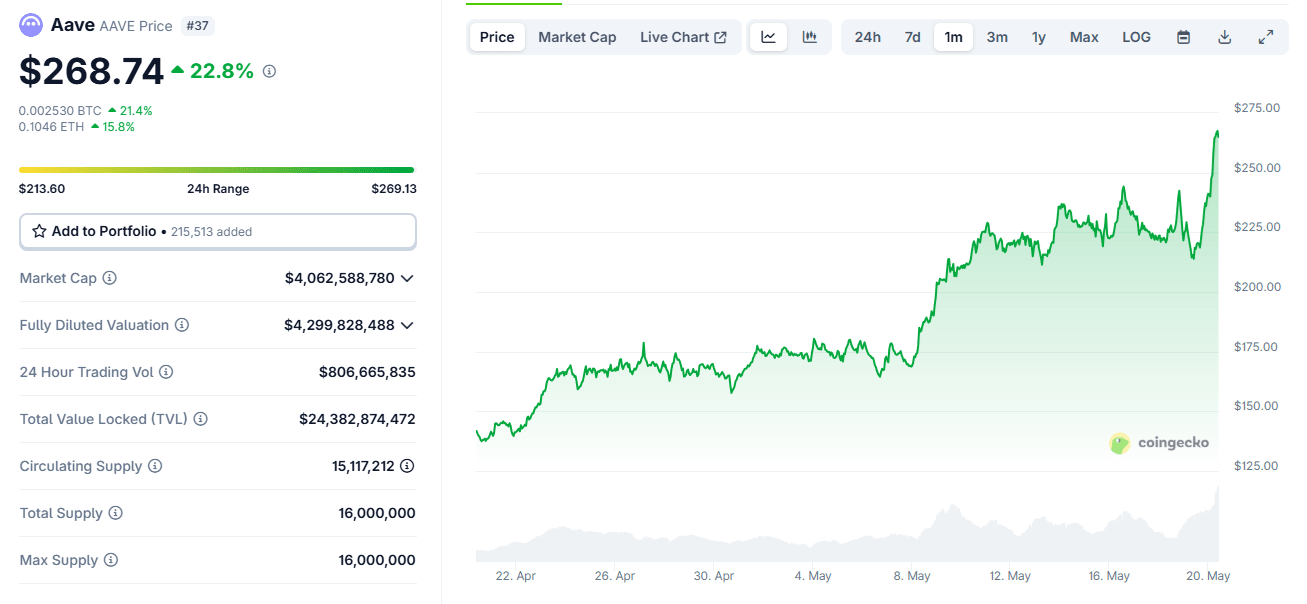This screenshot has width=1307, height=604.
Task: Expand chart to fullscreen
Action: [x=1266, y=37]
